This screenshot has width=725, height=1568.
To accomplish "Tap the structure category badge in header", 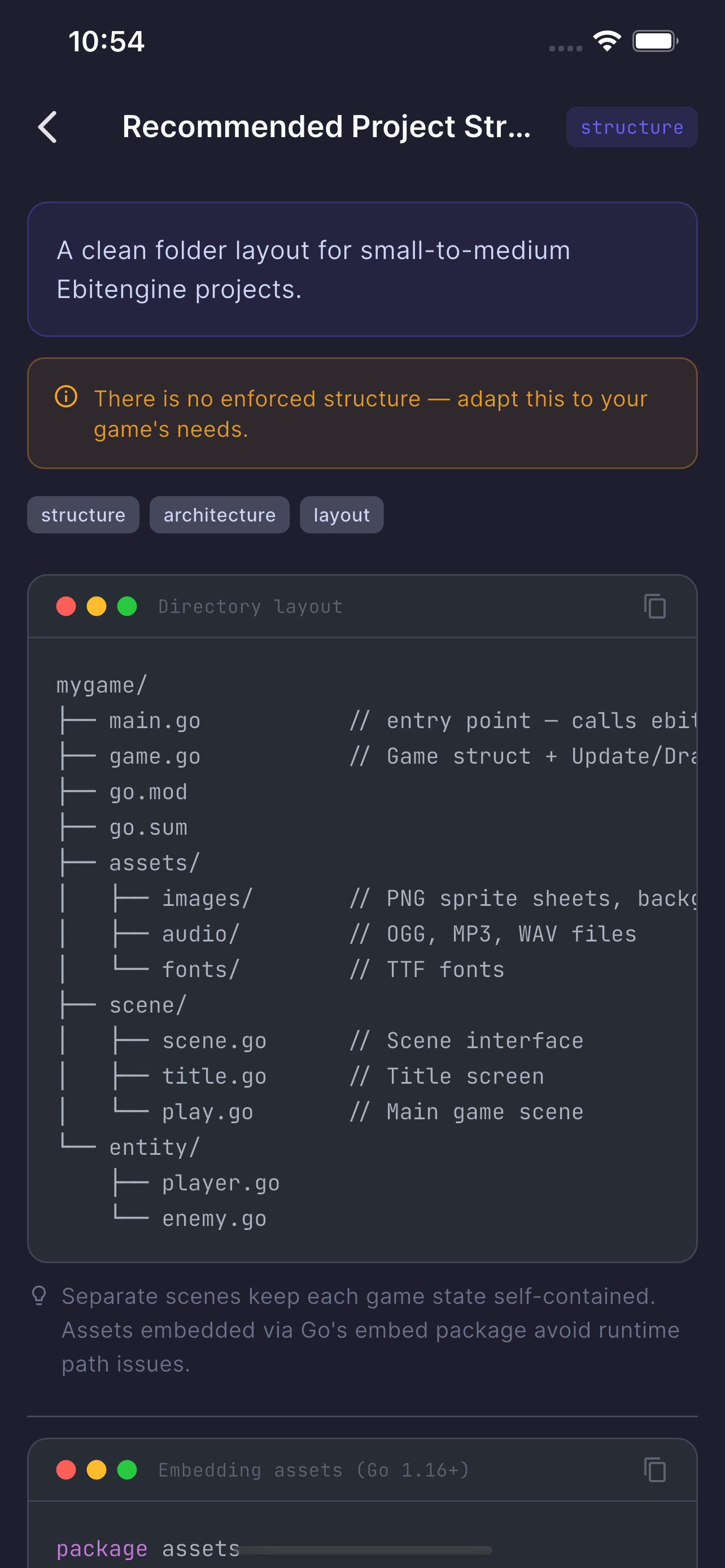I will tap(632, 127).
